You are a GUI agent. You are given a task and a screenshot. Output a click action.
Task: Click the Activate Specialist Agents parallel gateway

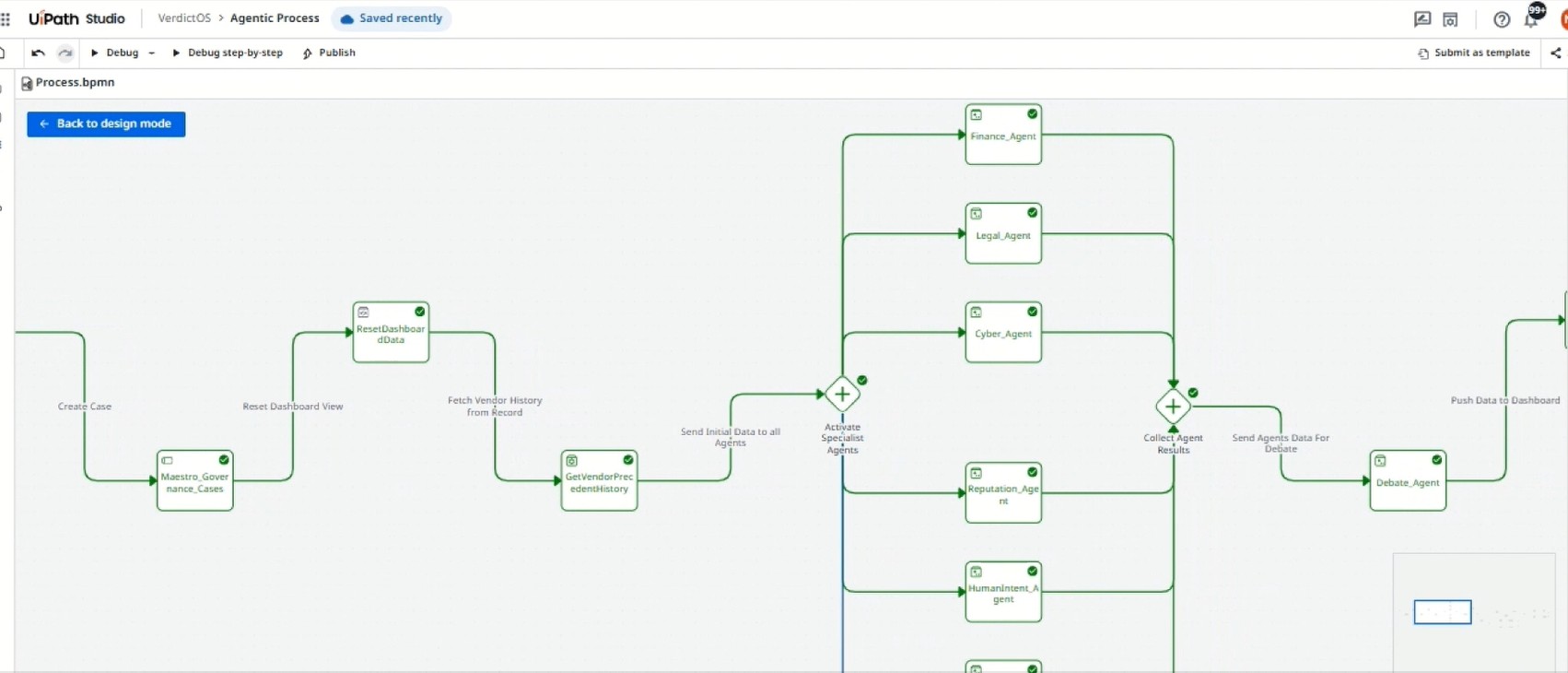click(842, 395)
